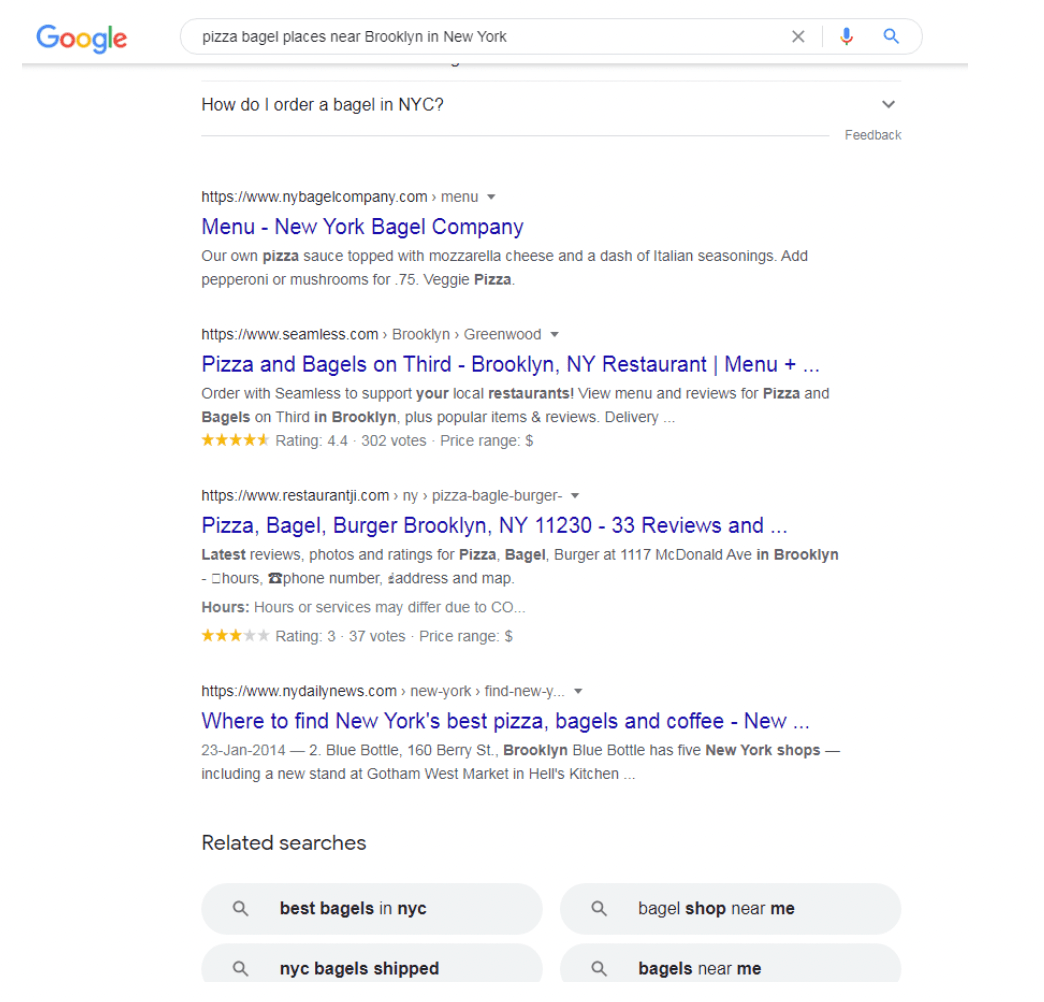Screen dimensions: 1044x1002
Task: Select 'best bagels in nyc' related search
Action: click(352, 909)
